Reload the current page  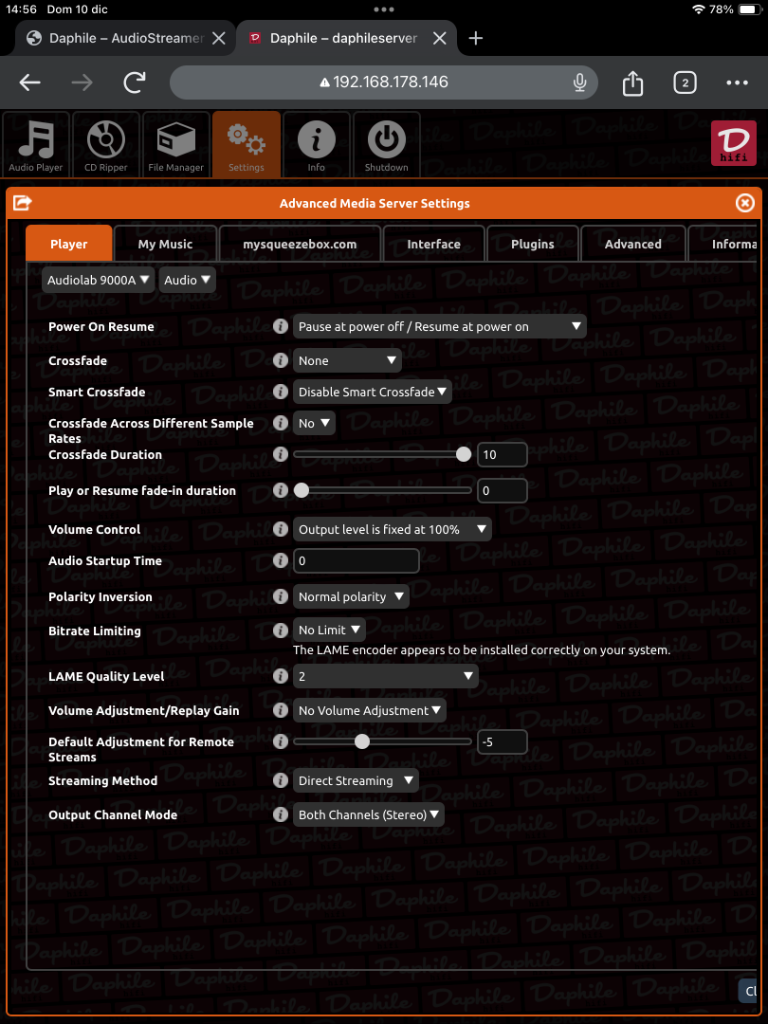[134, 82]
